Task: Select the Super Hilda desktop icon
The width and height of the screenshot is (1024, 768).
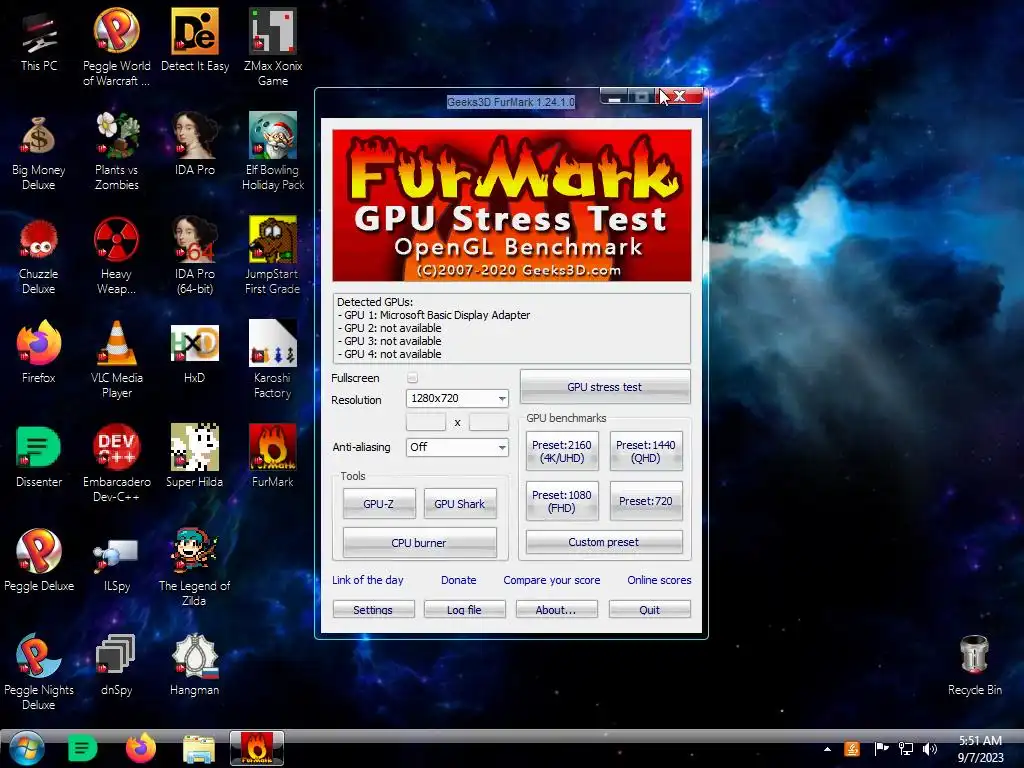Action: pos(195,456)
